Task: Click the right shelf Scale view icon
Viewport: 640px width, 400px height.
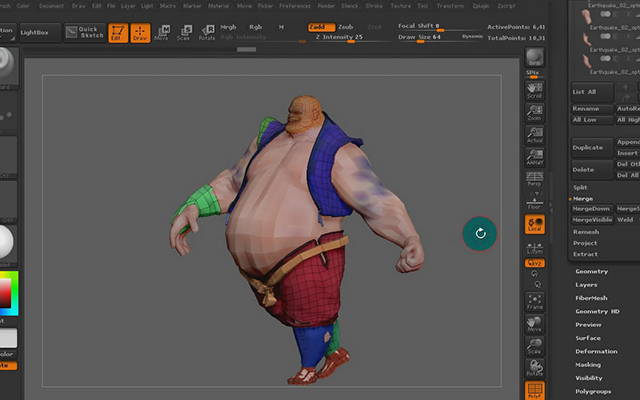Action: 534,346
